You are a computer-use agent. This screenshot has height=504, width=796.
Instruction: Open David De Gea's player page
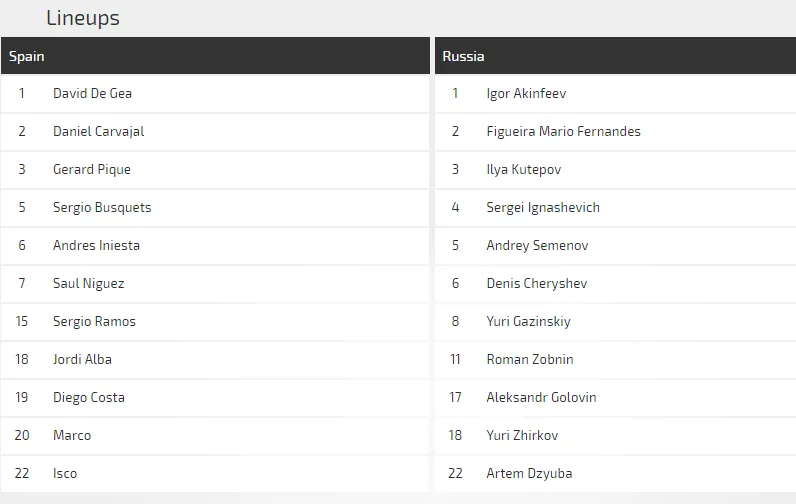click(92, 93)
